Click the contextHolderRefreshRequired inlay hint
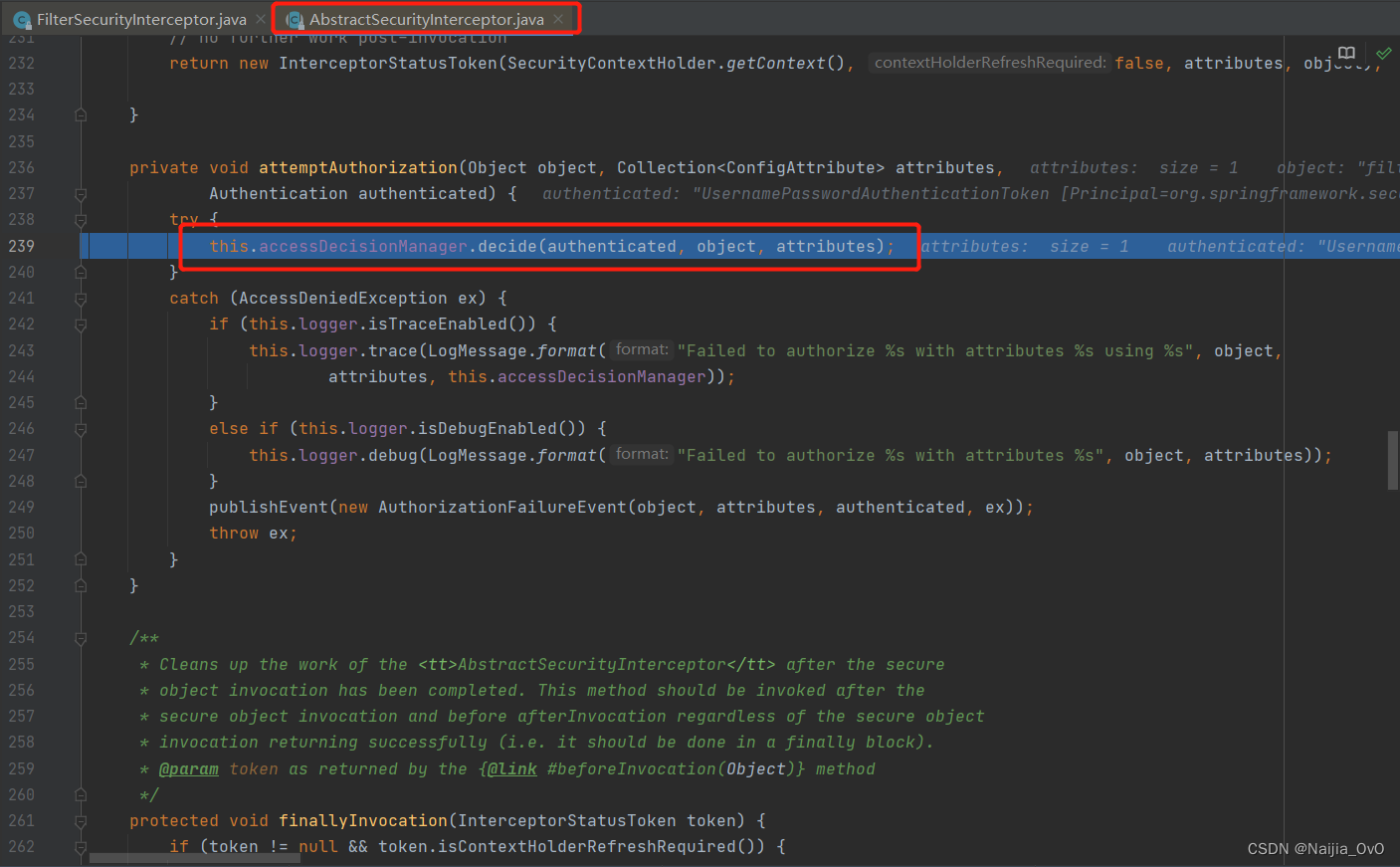Image resolution: width=1400 pixels, height=867 pixels. click(x=990, y=63)
